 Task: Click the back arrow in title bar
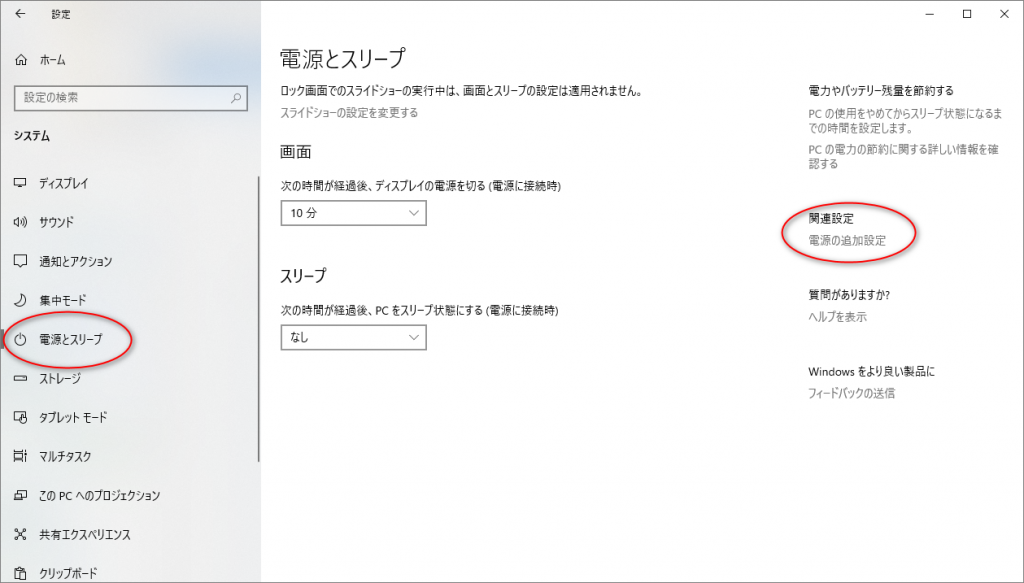pyautogui.click(x=20, y=14)
